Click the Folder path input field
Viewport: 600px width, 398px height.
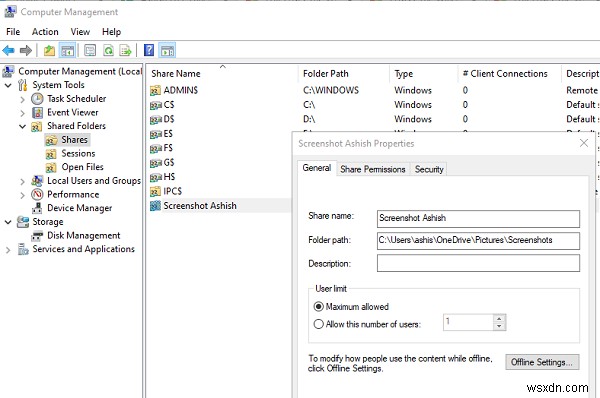click(x=478, y=241)
